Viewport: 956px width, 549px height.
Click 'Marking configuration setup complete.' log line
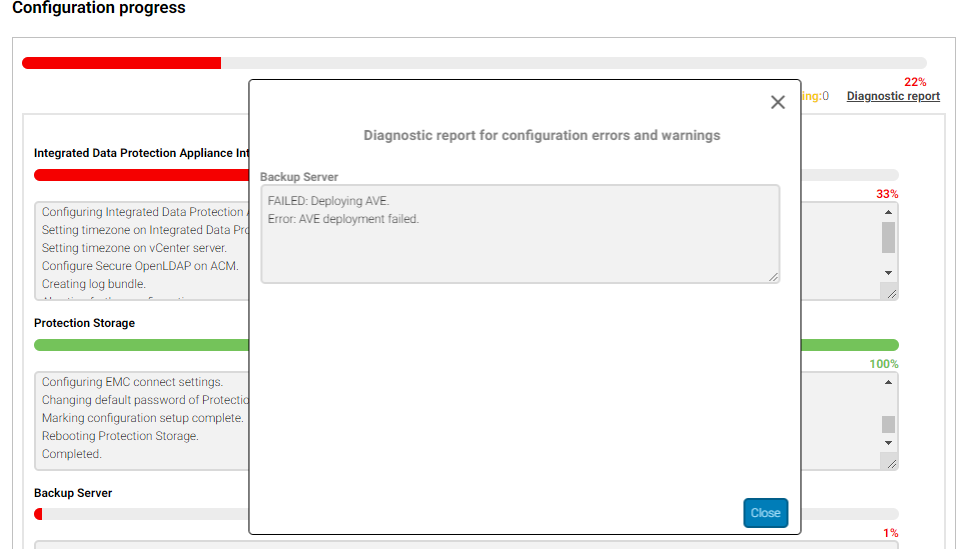coord(143,418)
